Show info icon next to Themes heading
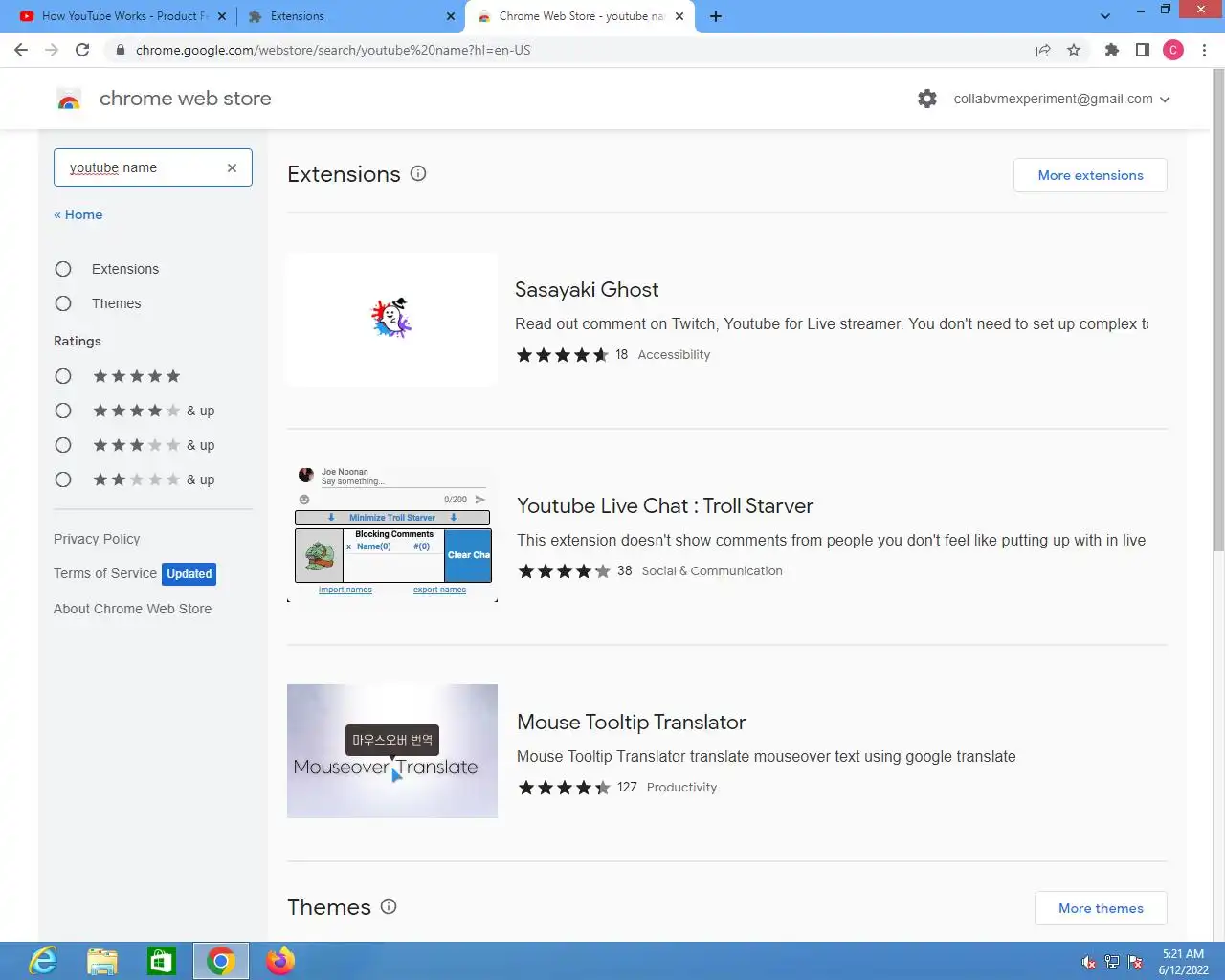Screen dimensions: 1225x980 pyautogui.click(x=389, y=906)
